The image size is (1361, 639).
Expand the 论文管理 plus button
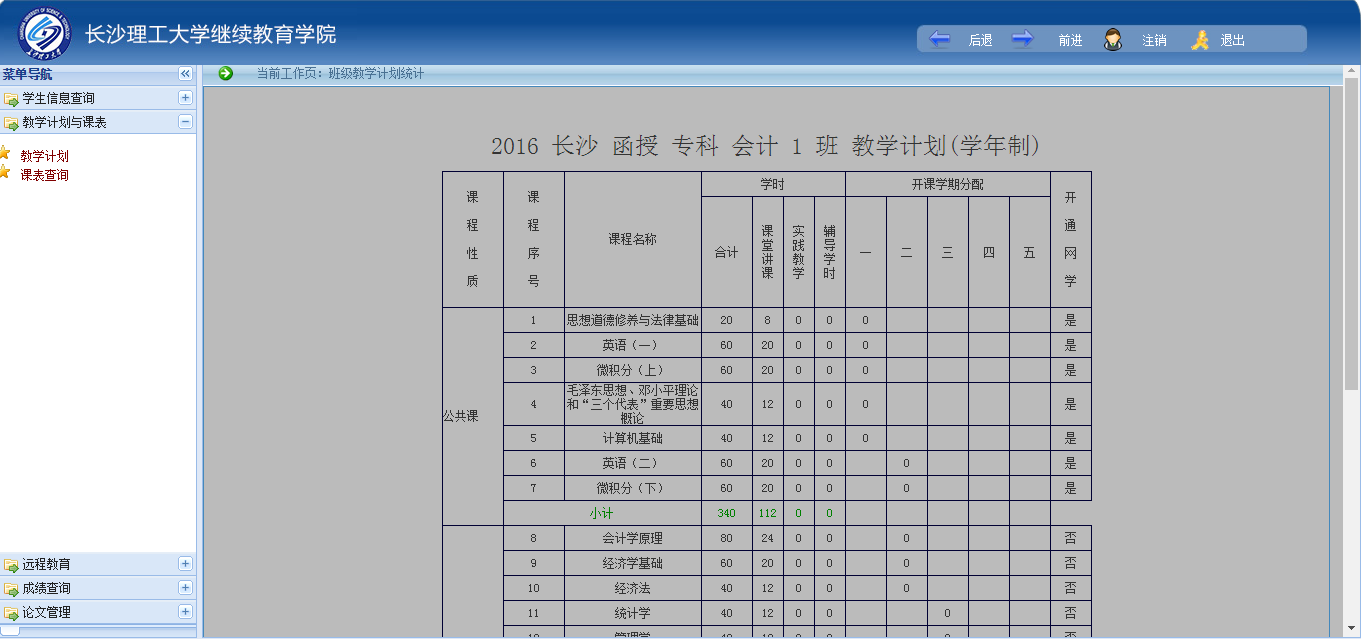click(185, 612)
